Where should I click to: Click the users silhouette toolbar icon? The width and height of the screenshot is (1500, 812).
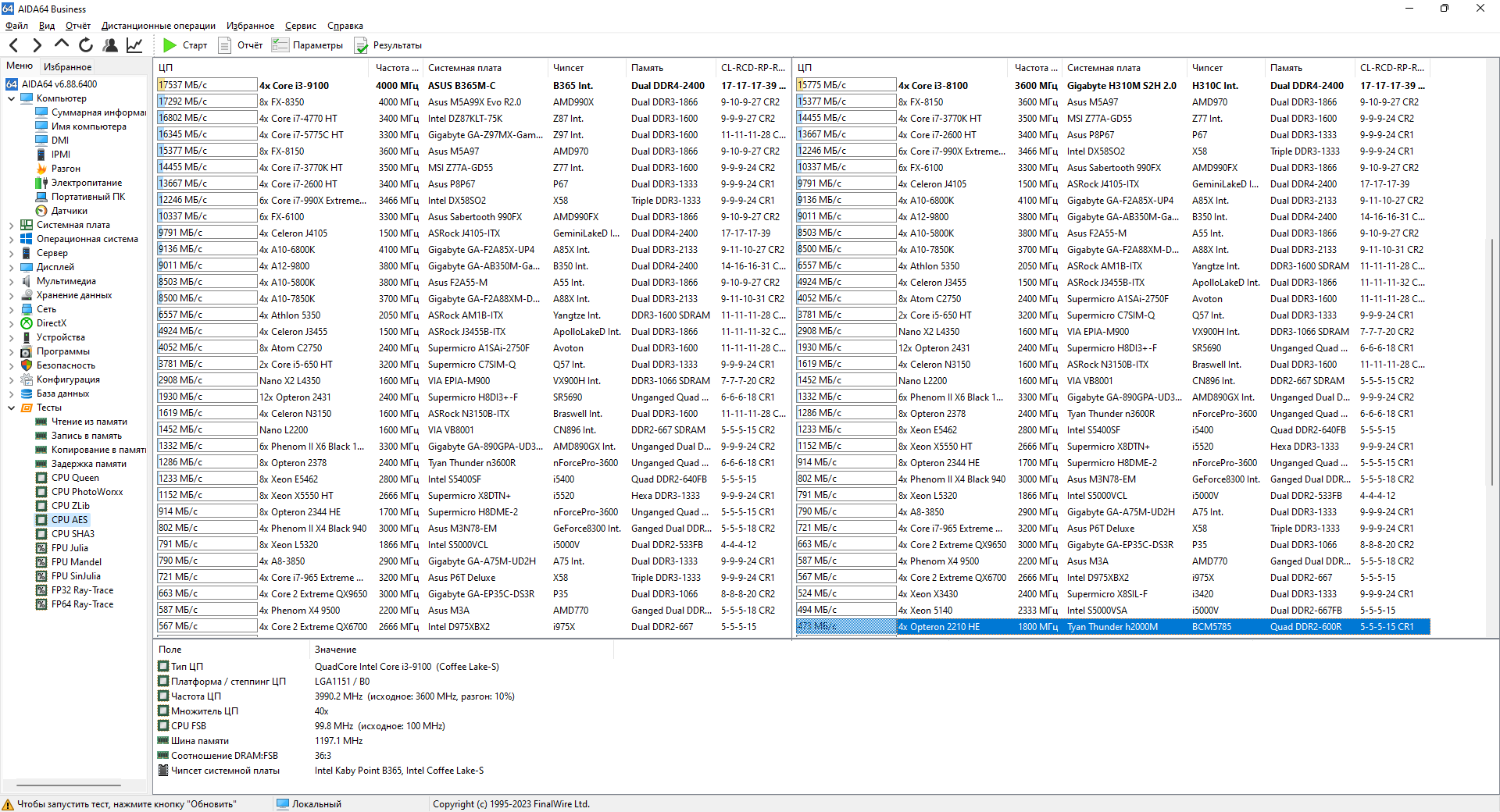tap(110, 45)
